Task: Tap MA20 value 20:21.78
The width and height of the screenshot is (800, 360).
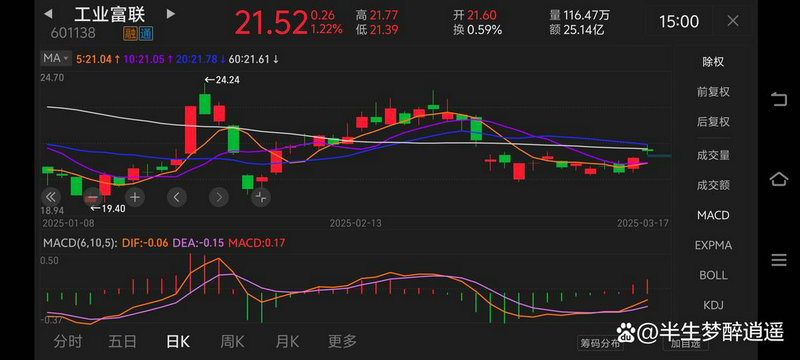Action: pyautogui.click(x=201, y=59)
